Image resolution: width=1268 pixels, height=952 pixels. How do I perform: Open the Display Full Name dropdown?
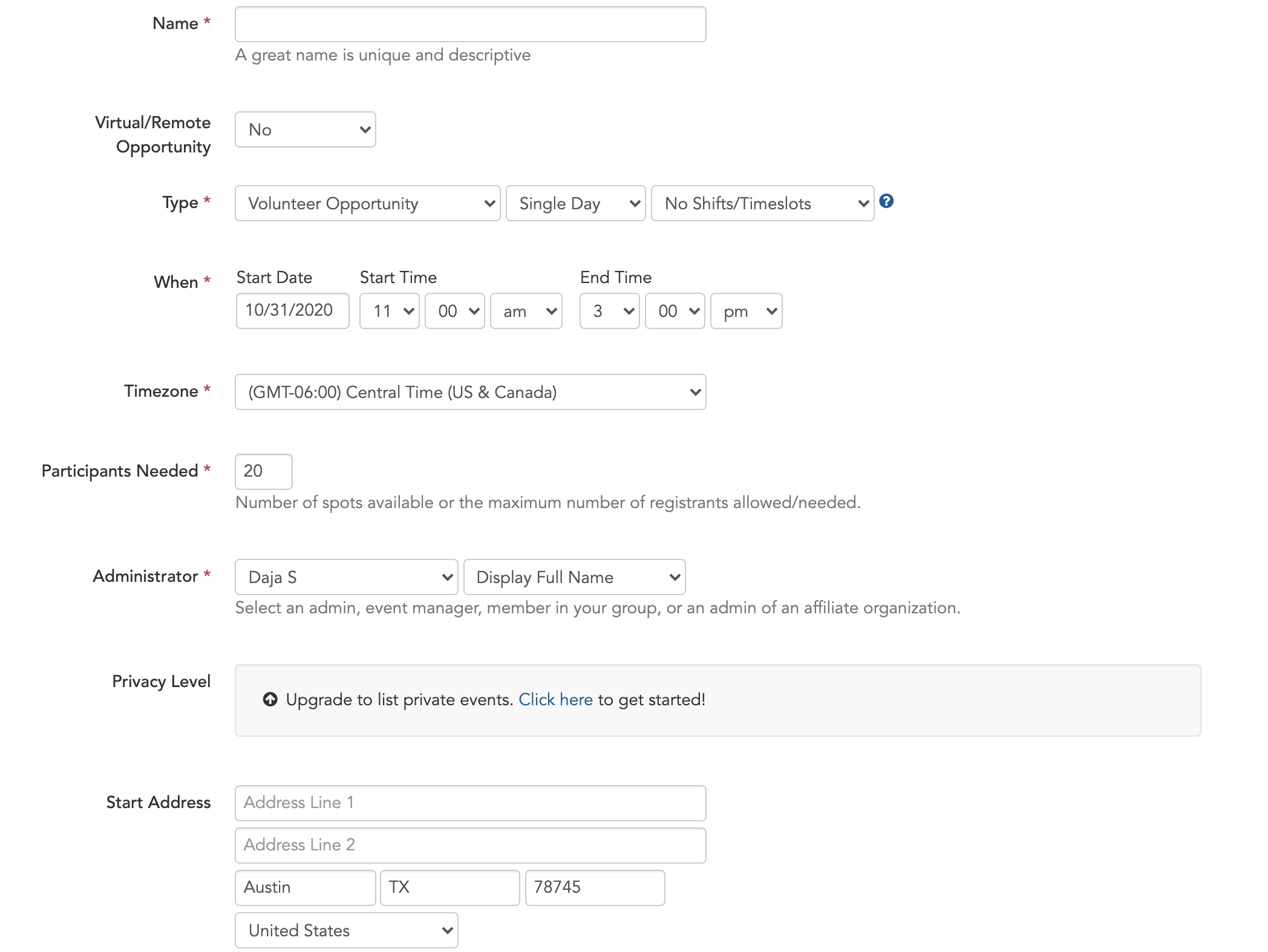click(574, 577)
